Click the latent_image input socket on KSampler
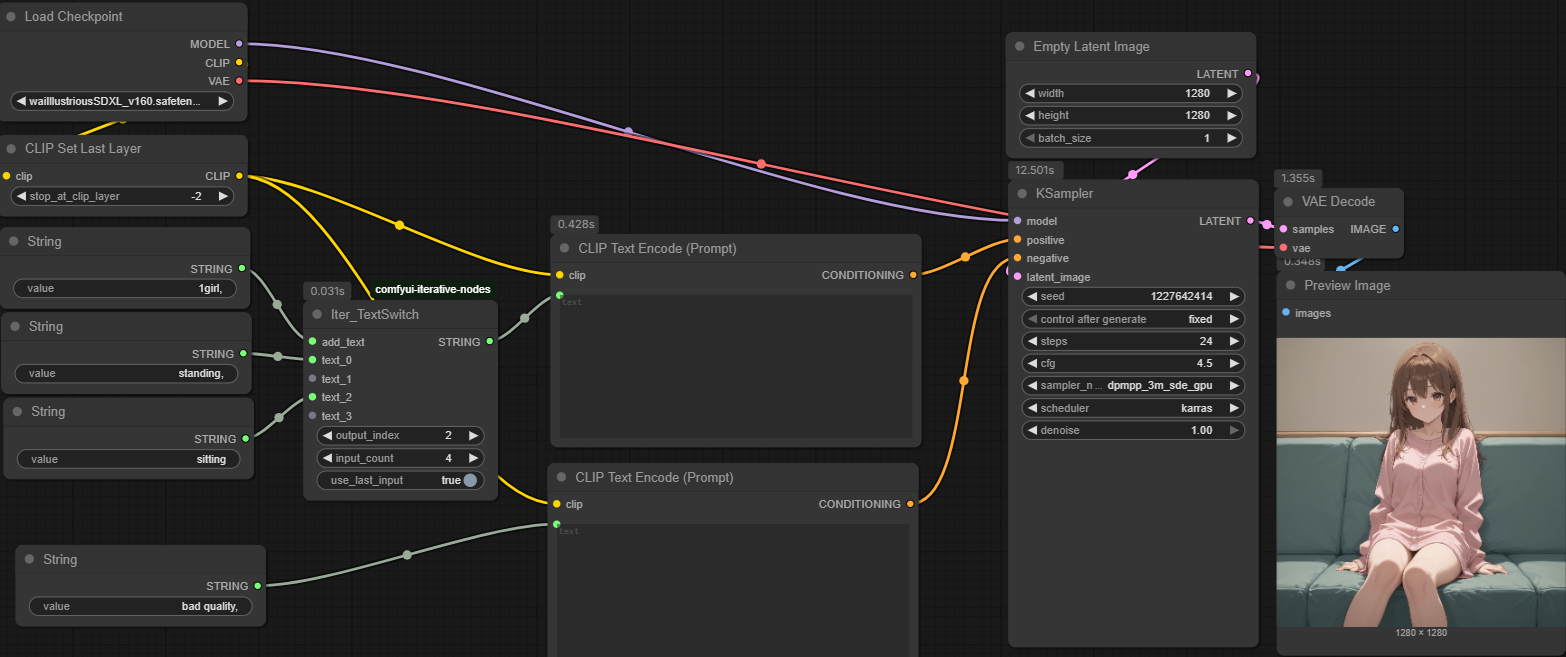1566x657 pixels. (1017, 277)
